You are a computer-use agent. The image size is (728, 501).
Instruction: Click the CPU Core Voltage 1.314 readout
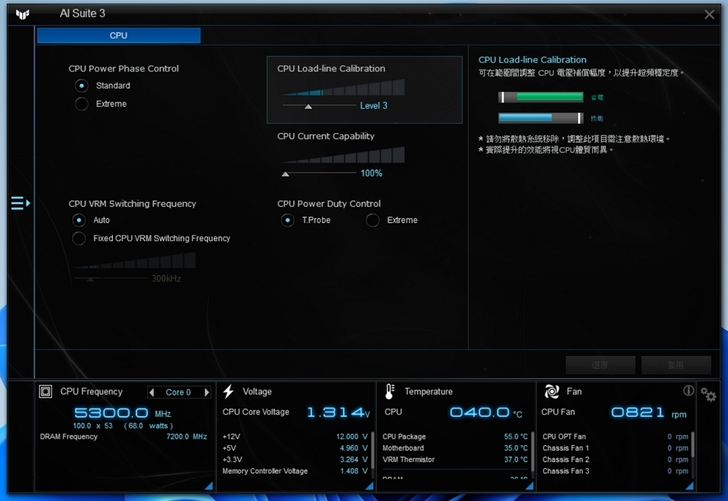point(338,412)
